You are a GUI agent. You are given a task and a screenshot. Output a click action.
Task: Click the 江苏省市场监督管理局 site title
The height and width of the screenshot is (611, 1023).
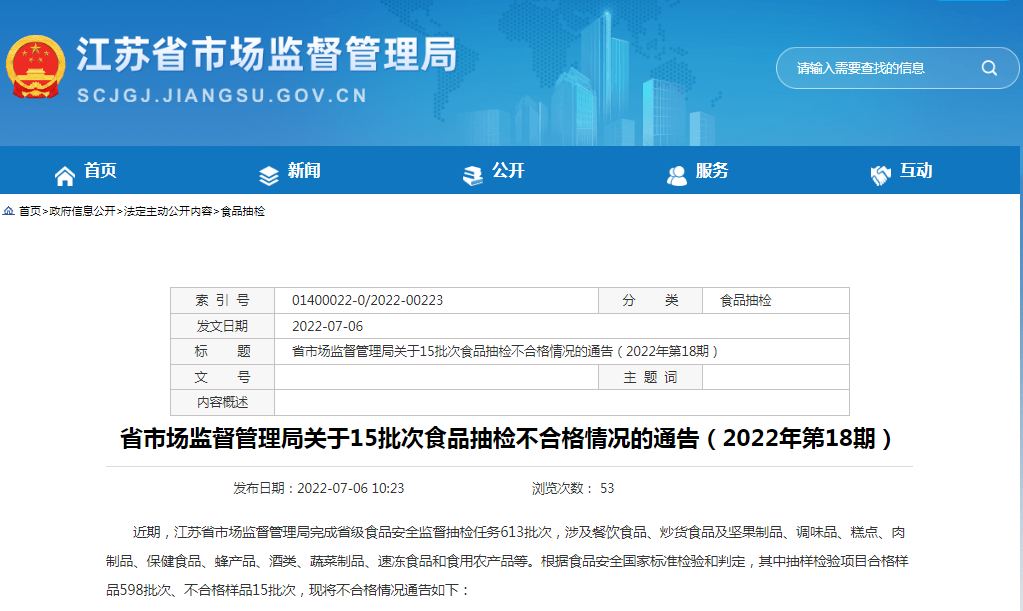tap(266, 54)
